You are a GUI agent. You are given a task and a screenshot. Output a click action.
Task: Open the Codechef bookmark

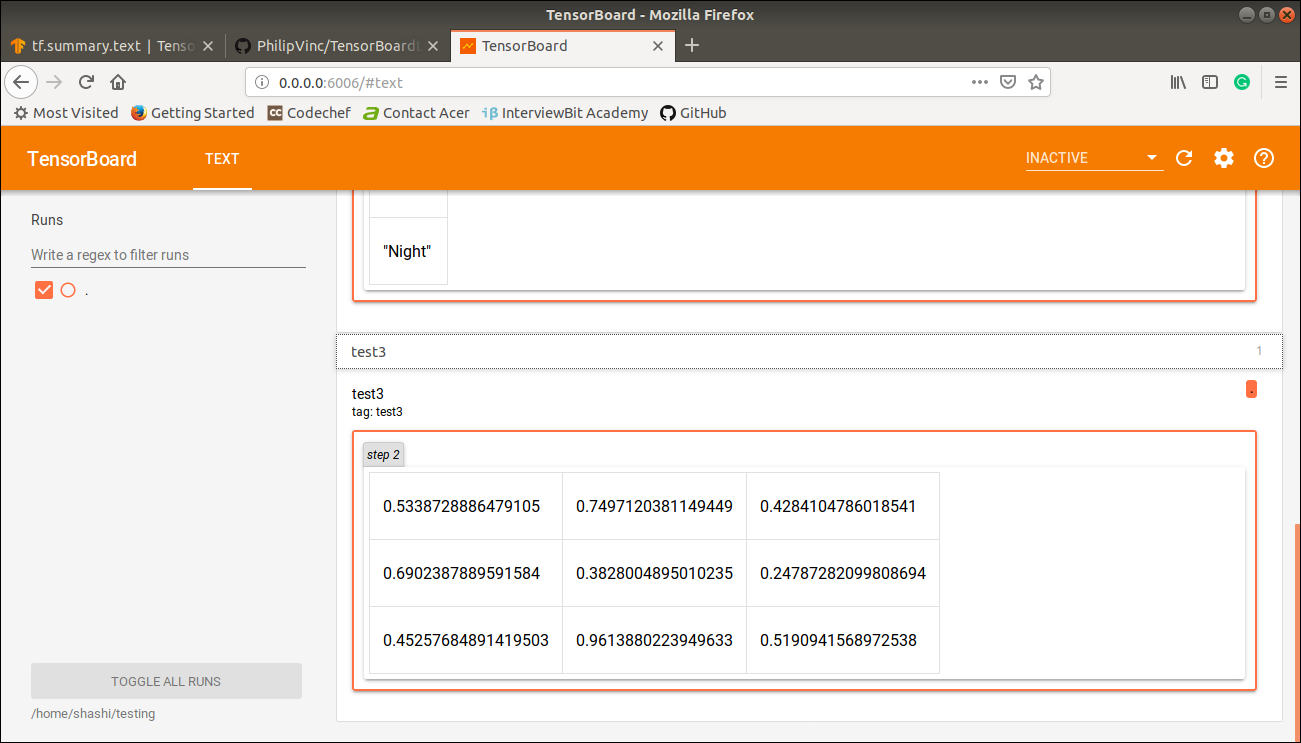(x=309, y=113)
